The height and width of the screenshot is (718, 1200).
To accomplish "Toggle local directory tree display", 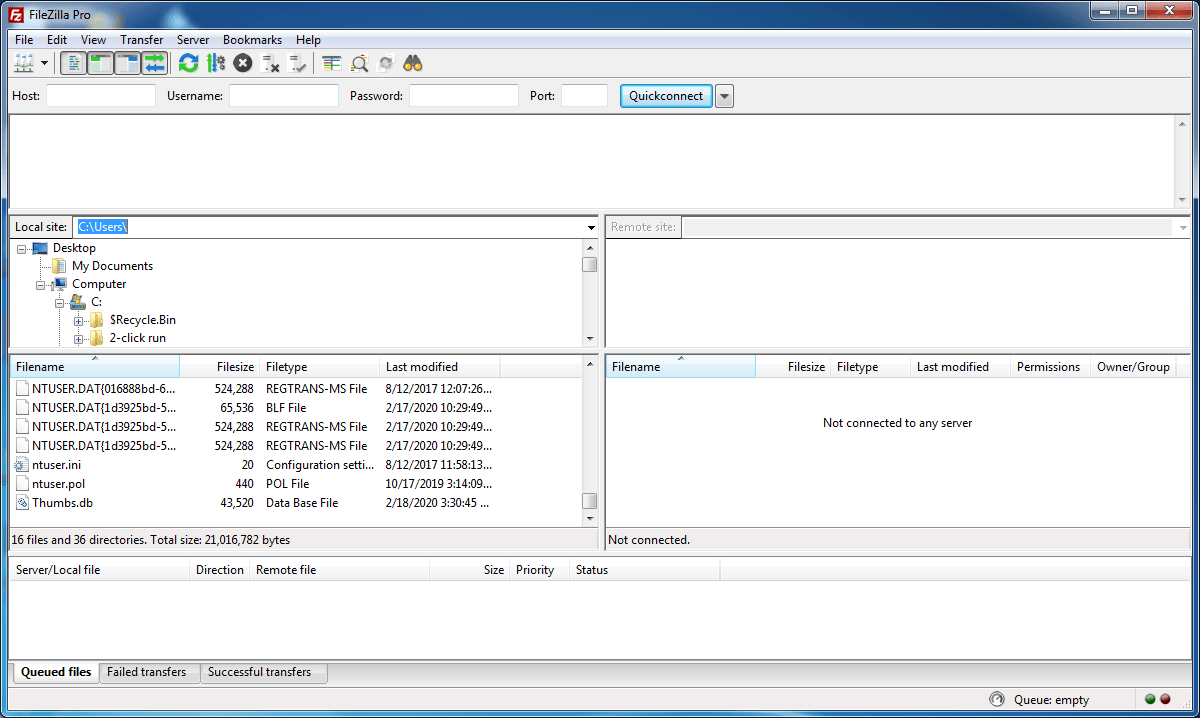I will pos(100,64).
